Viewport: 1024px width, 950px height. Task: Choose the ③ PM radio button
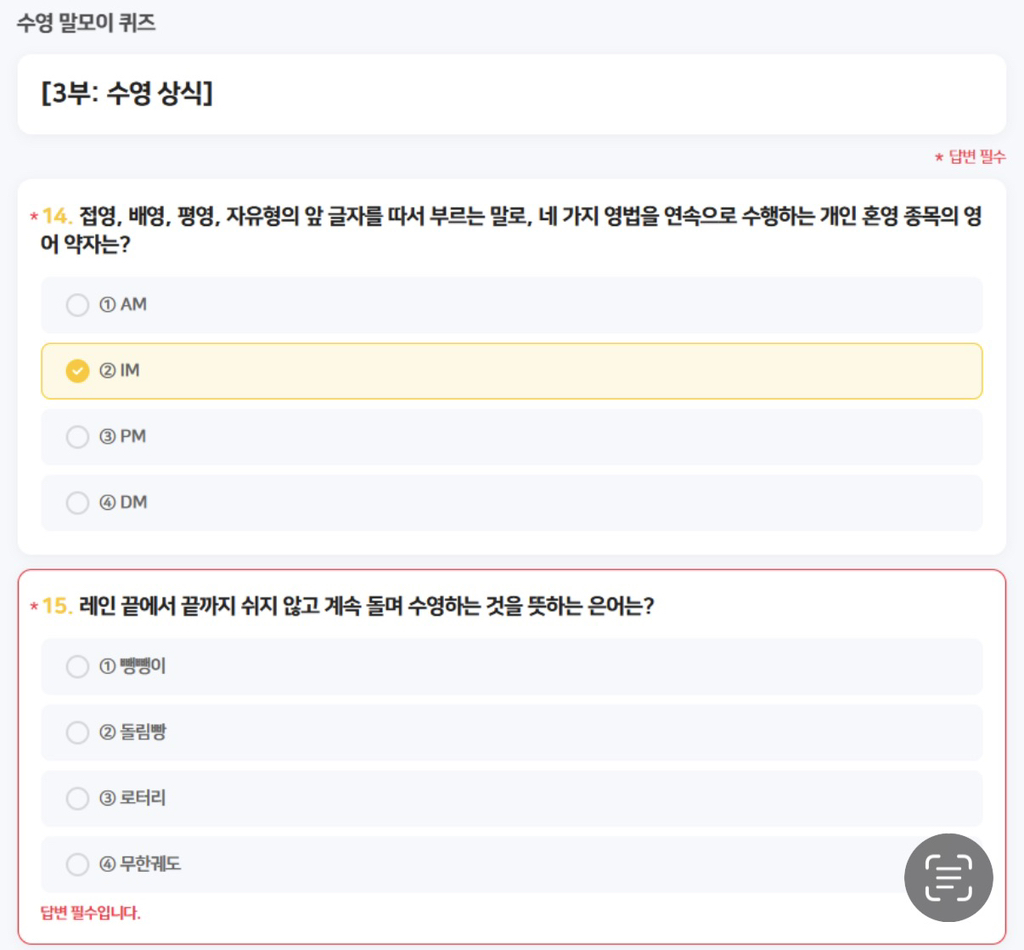coord(77,437)
